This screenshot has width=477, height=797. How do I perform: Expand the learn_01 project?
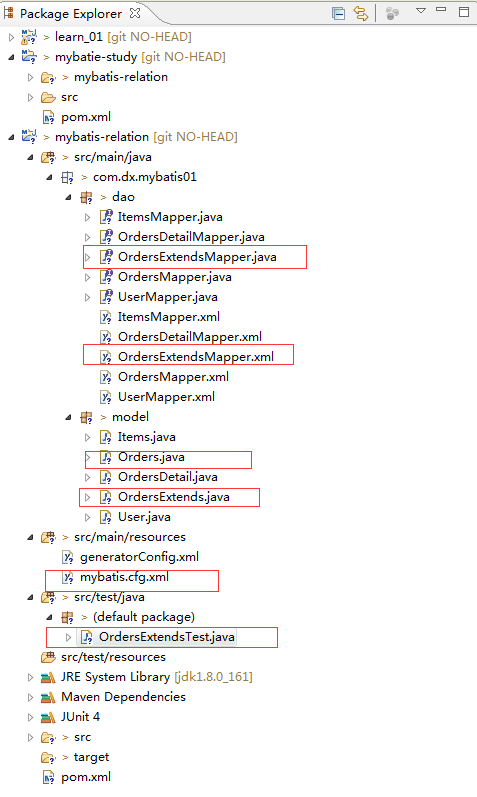coord(12,37)
